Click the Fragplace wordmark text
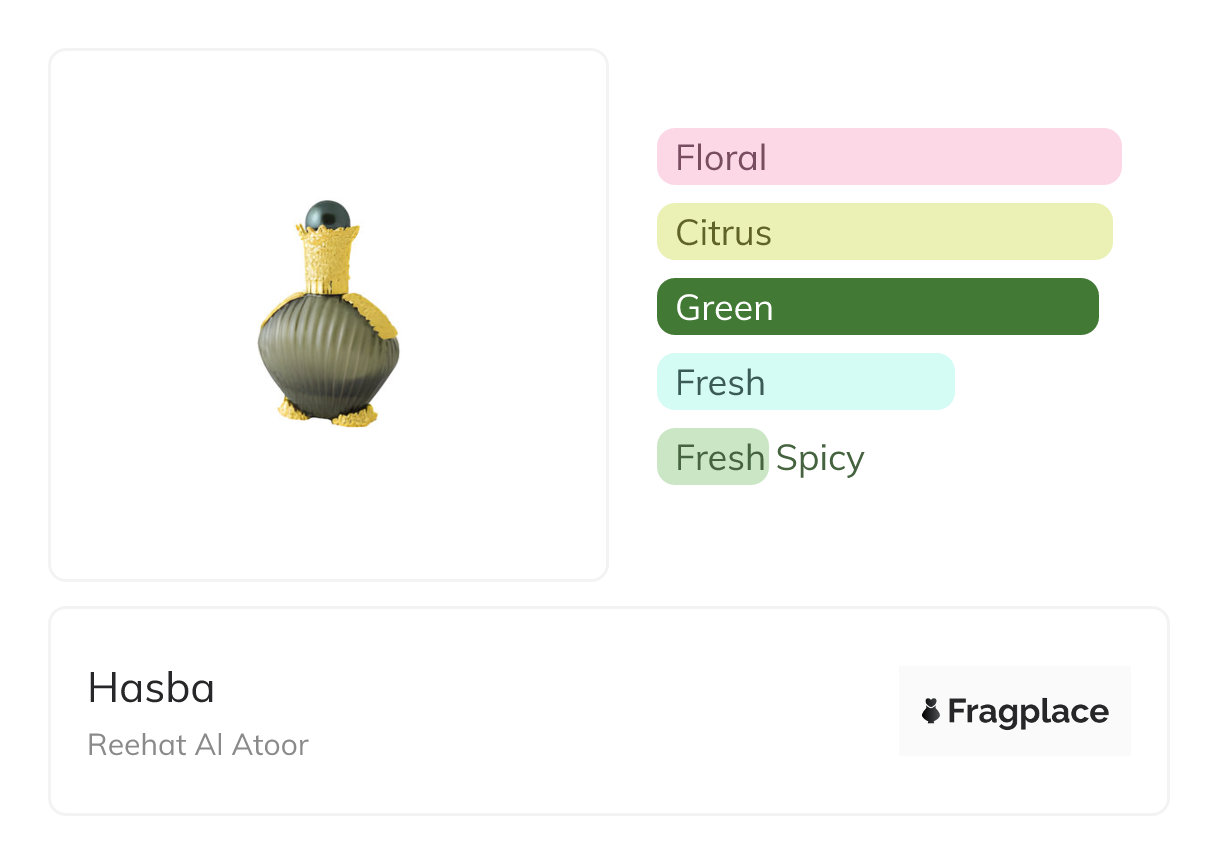This screenshot has width=1218, height=864. 1028,711
